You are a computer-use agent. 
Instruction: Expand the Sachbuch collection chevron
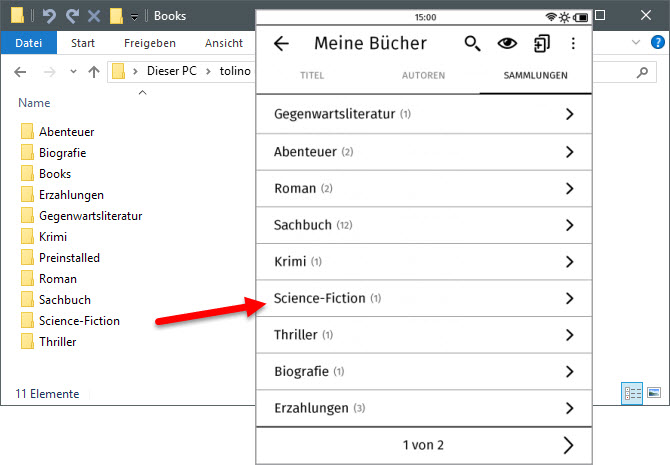pyautogui.click(x=569, y=225)
